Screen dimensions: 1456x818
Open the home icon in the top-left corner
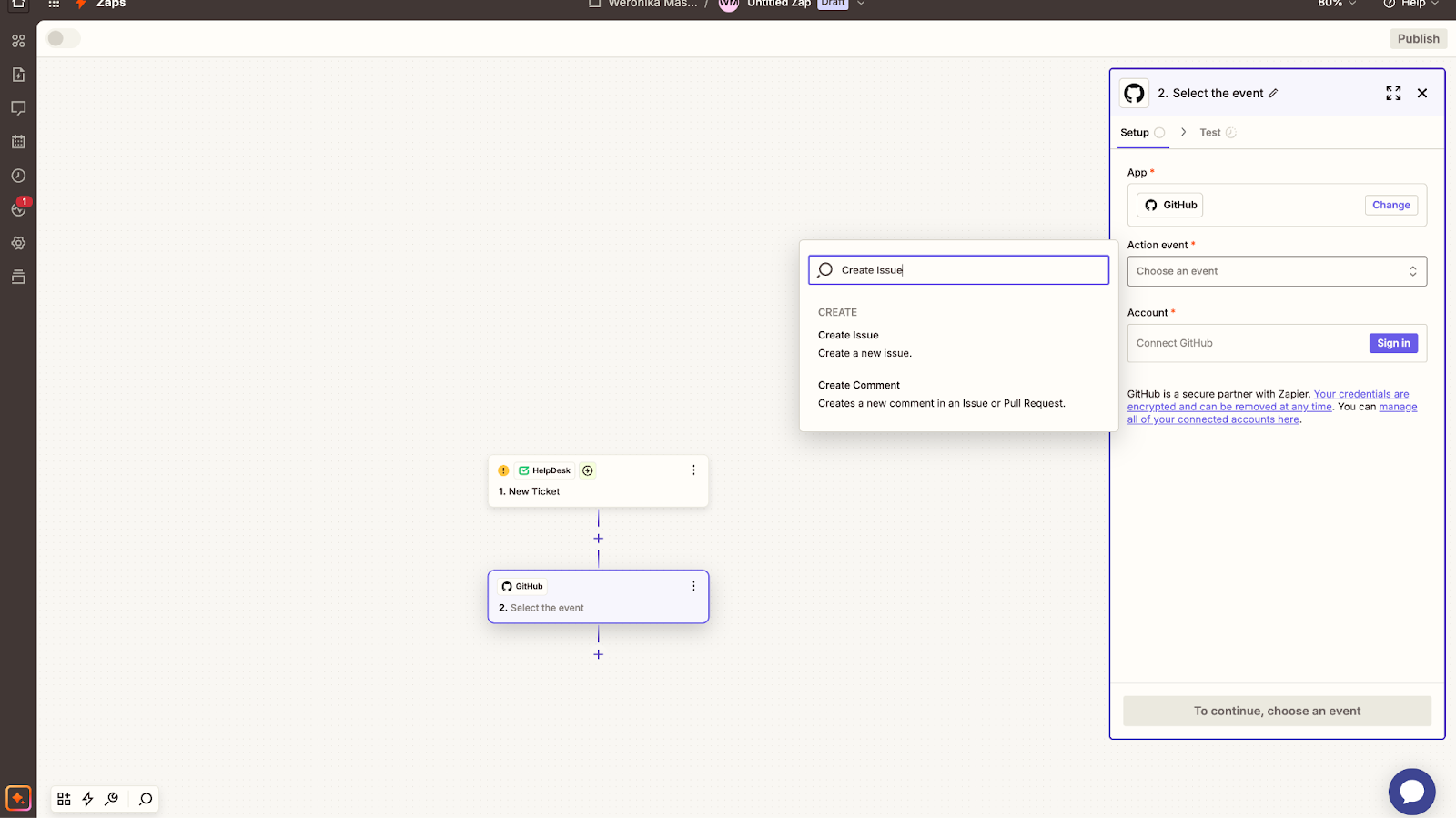(x=18, y=4)
